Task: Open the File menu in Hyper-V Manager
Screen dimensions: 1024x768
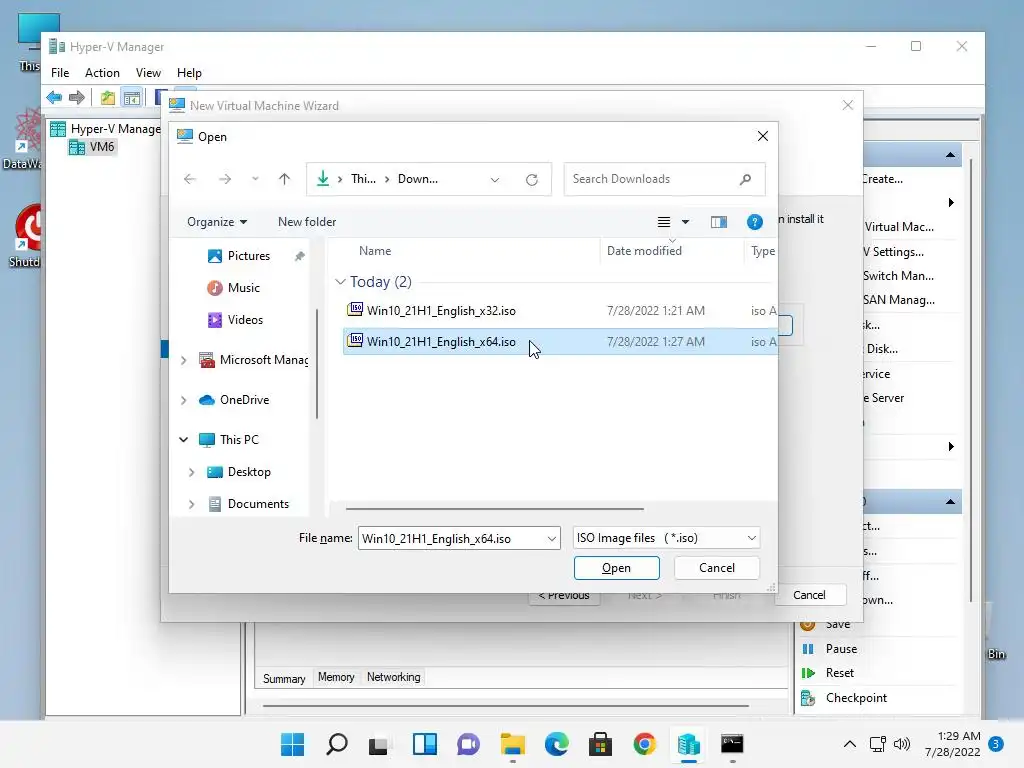Action: click(x=60, y=72)
